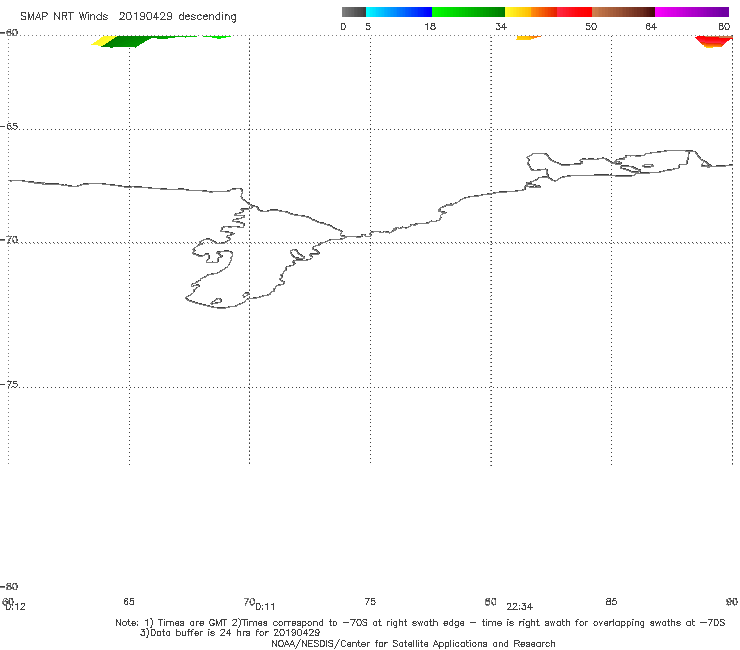Click the '64' label under the color bar
The height and width of the screenshot is (650, 740).
coord(651,27)
